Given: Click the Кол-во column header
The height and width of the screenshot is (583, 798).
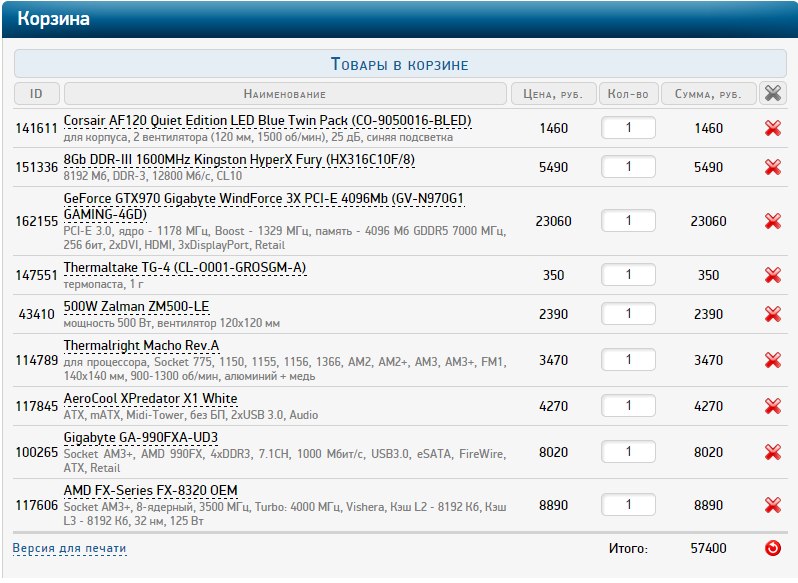Looking at the screenshot, I should [x=629, y=94].
